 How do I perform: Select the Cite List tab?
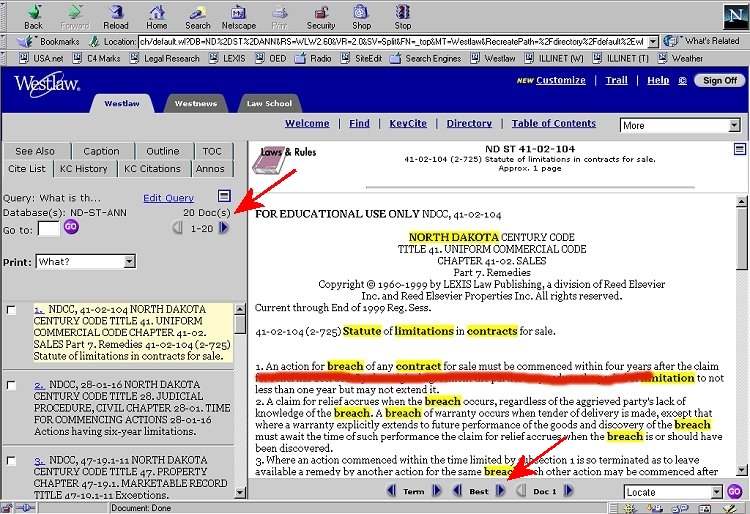click(27, 169)
